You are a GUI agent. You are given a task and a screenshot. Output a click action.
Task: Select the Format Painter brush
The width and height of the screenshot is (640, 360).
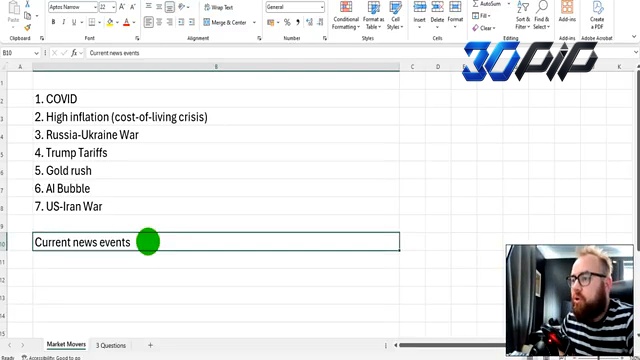click(x=27, y=28)
